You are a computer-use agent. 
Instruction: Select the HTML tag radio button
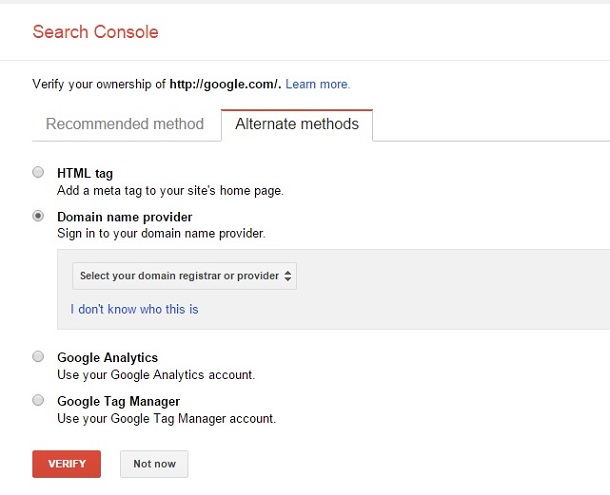click(x=38, y=172)
